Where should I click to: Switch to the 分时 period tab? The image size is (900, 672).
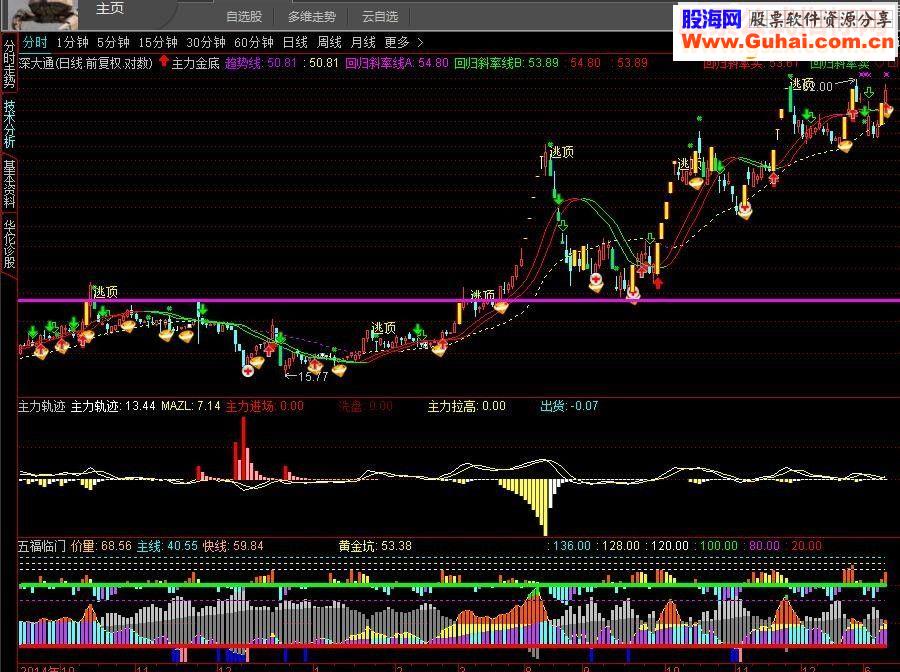click(35, 42)
